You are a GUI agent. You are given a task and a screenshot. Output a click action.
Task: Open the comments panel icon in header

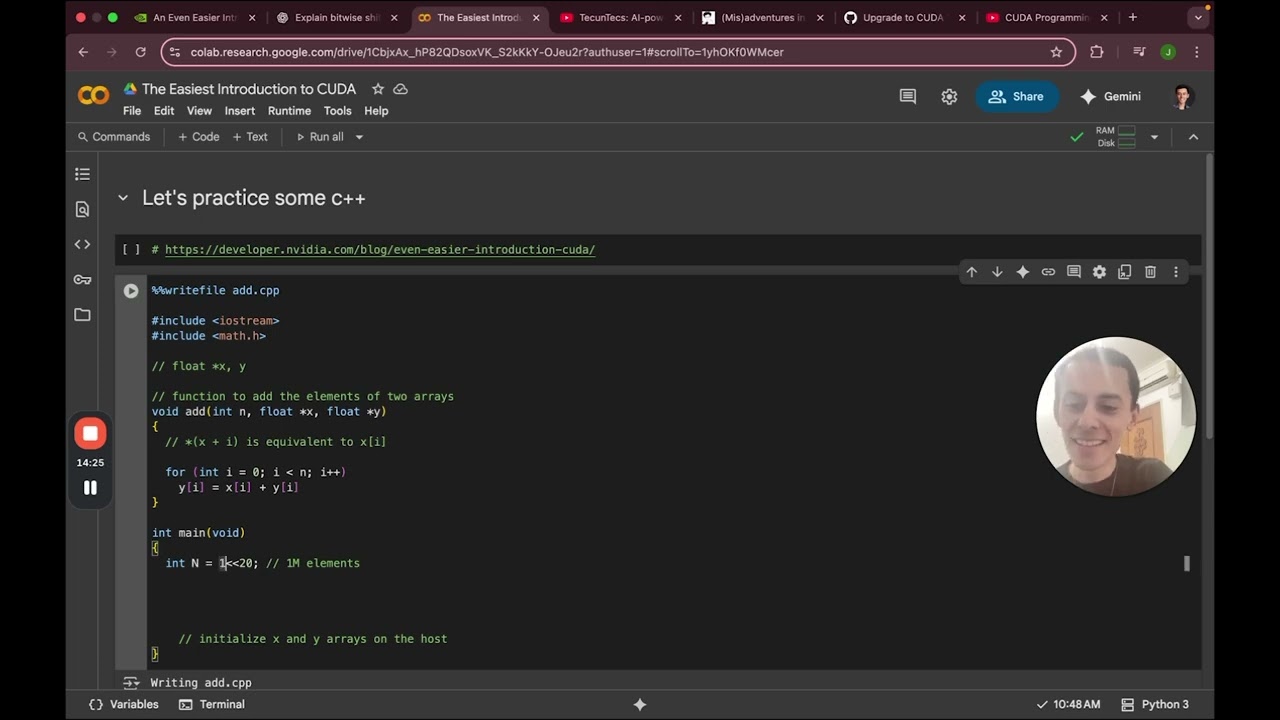pyautogui.click(x=908, y=97)
